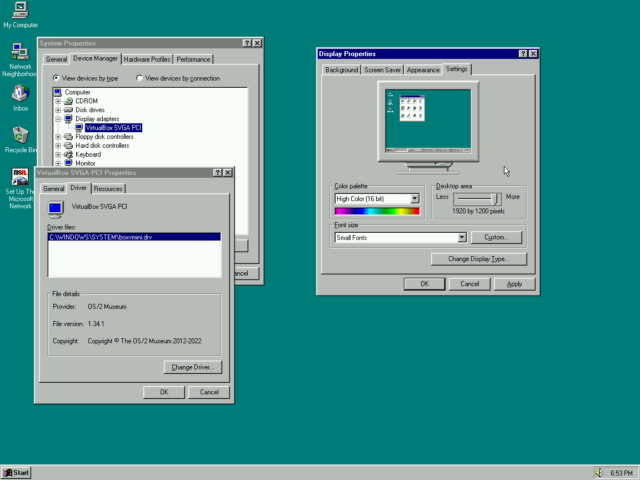Expand the Floppy disk controllers node

pyautogui.click(x=58, y=137)
